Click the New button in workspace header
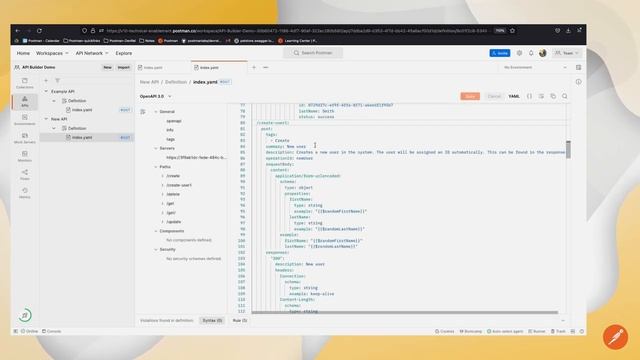 click(x=107, y=67)
